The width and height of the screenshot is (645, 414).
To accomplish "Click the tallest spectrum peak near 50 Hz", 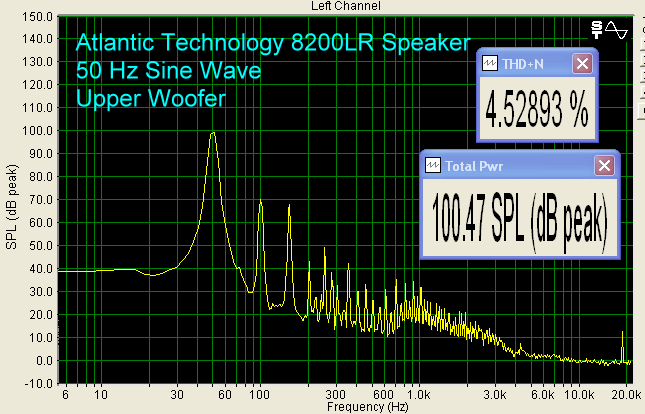I will pos(213,133).
